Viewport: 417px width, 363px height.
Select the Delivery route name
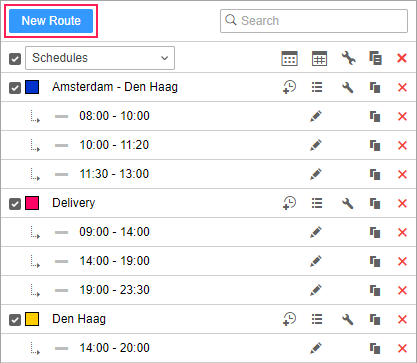coord(74,203)
